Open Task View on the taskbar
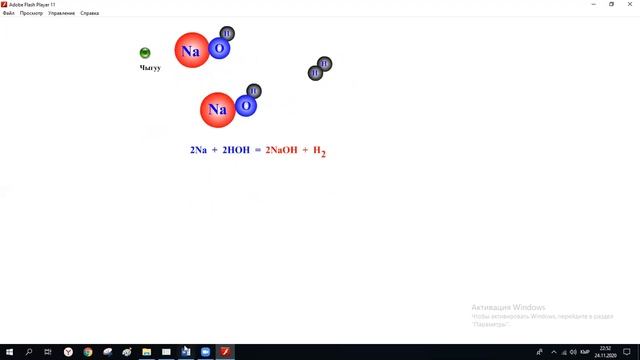Image resolution: width=640 pixels, height=360 pixels. click(48, 352)
